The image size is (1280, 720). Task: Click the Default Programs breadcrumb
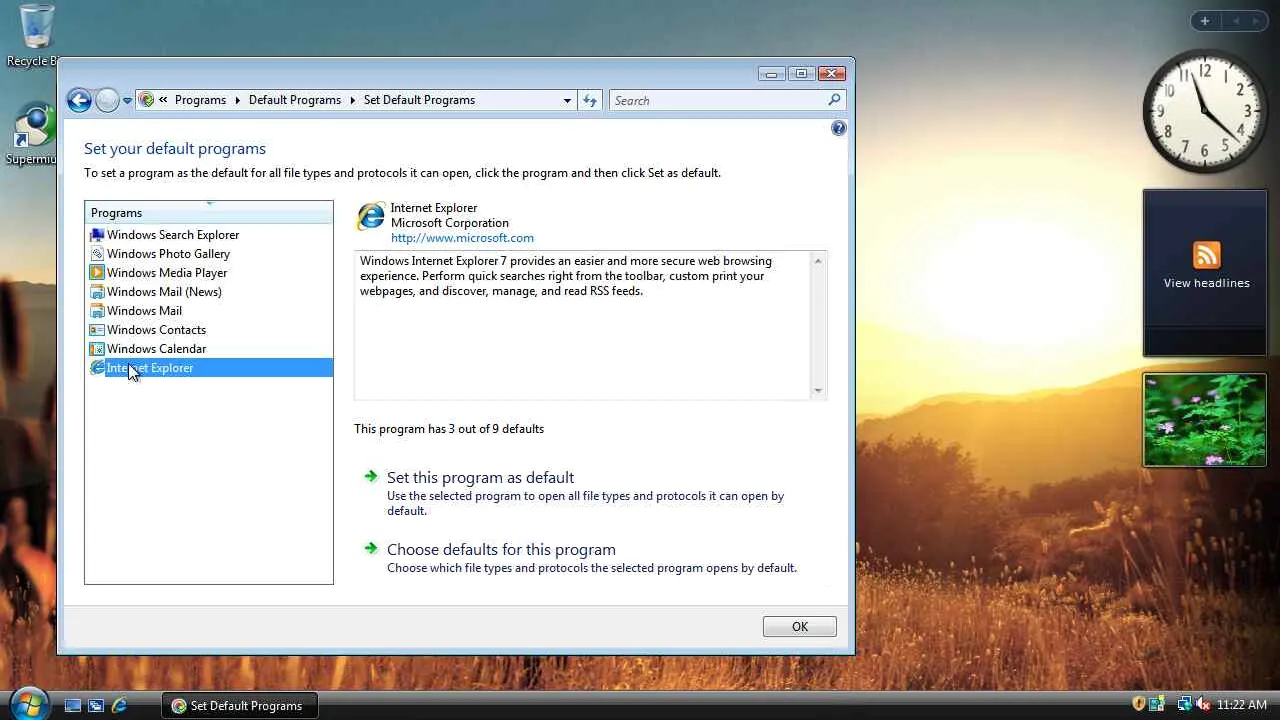[295, 100]
